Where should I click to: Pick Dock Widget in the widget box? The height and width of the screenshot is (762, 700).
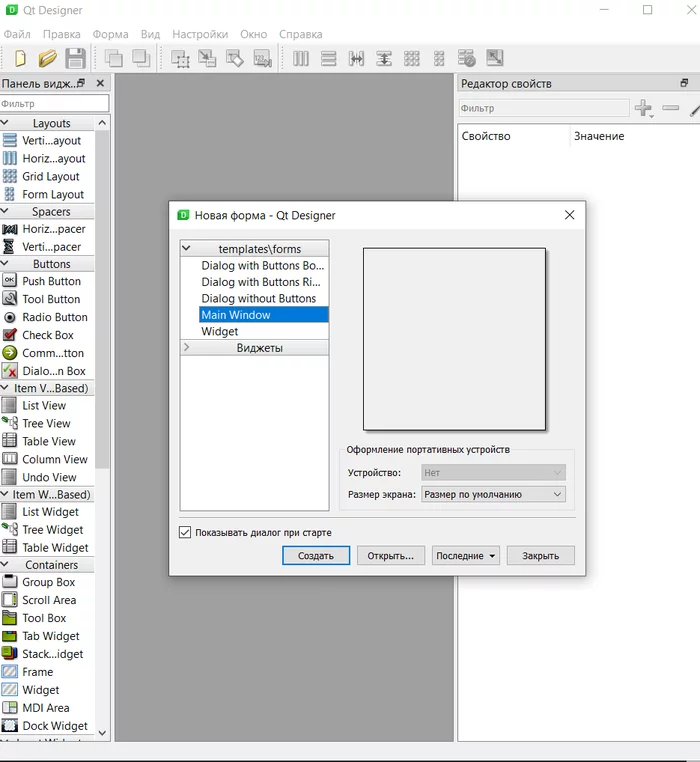(47, 726)
